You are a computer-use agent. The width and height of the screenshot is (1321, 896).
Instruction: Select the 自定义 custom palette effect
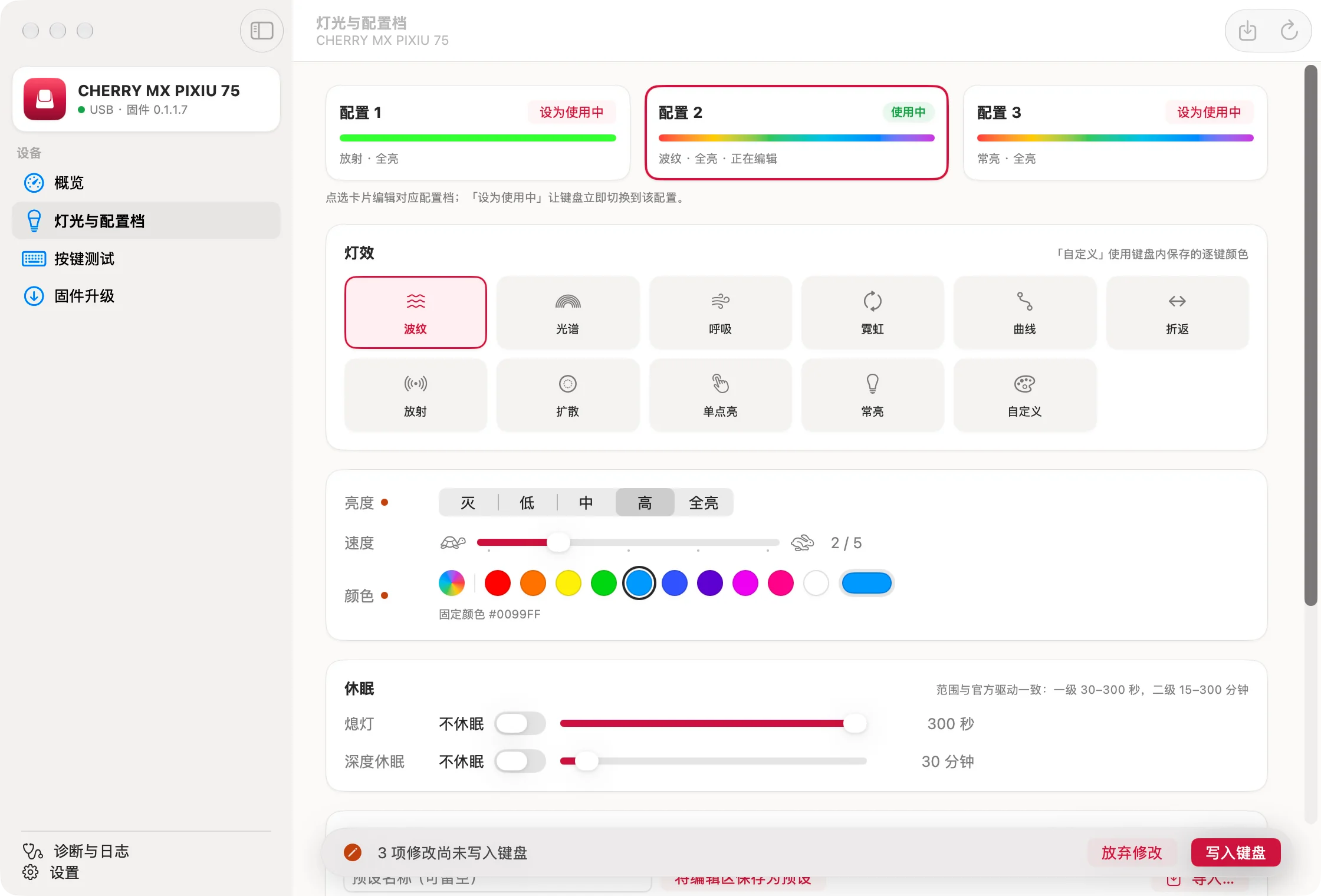click(x=1025, y=395)
